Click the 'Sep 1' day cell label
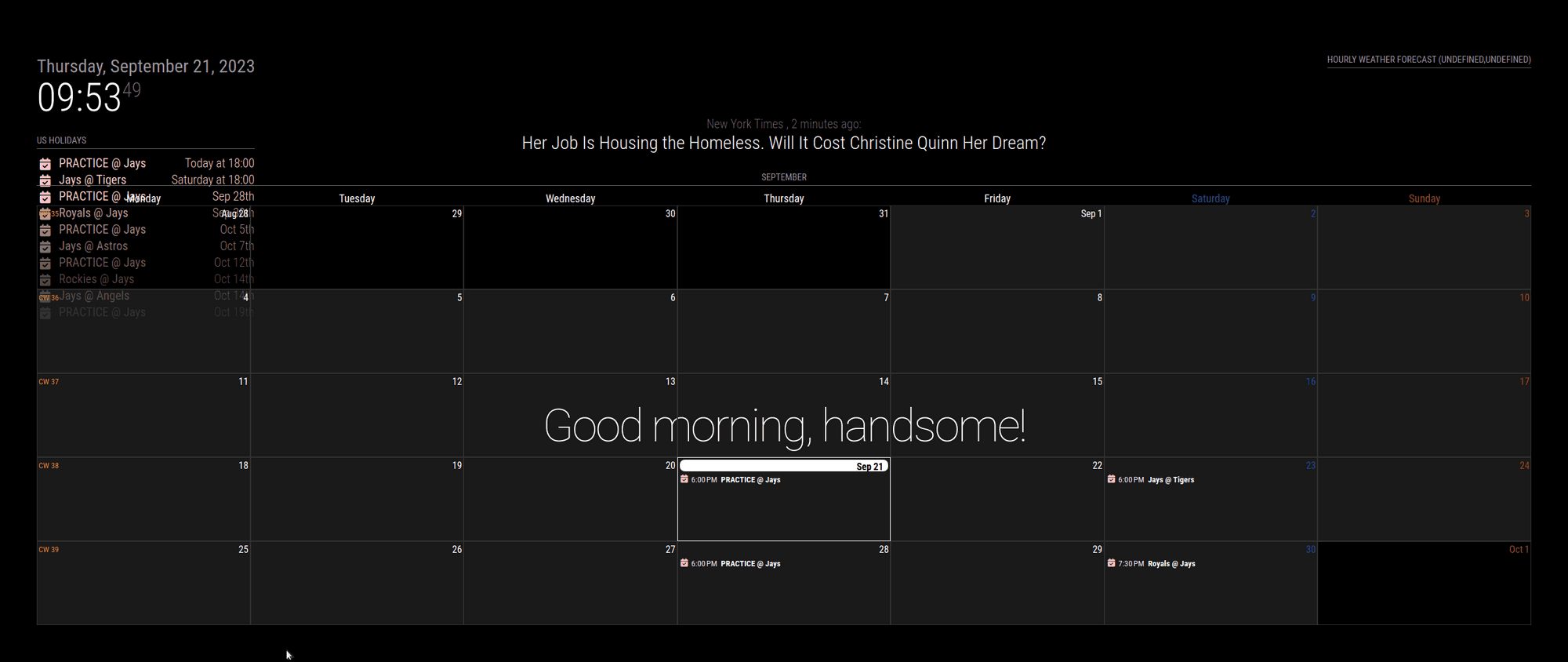Screen dimensions: 1568x662 point(1091,213)
